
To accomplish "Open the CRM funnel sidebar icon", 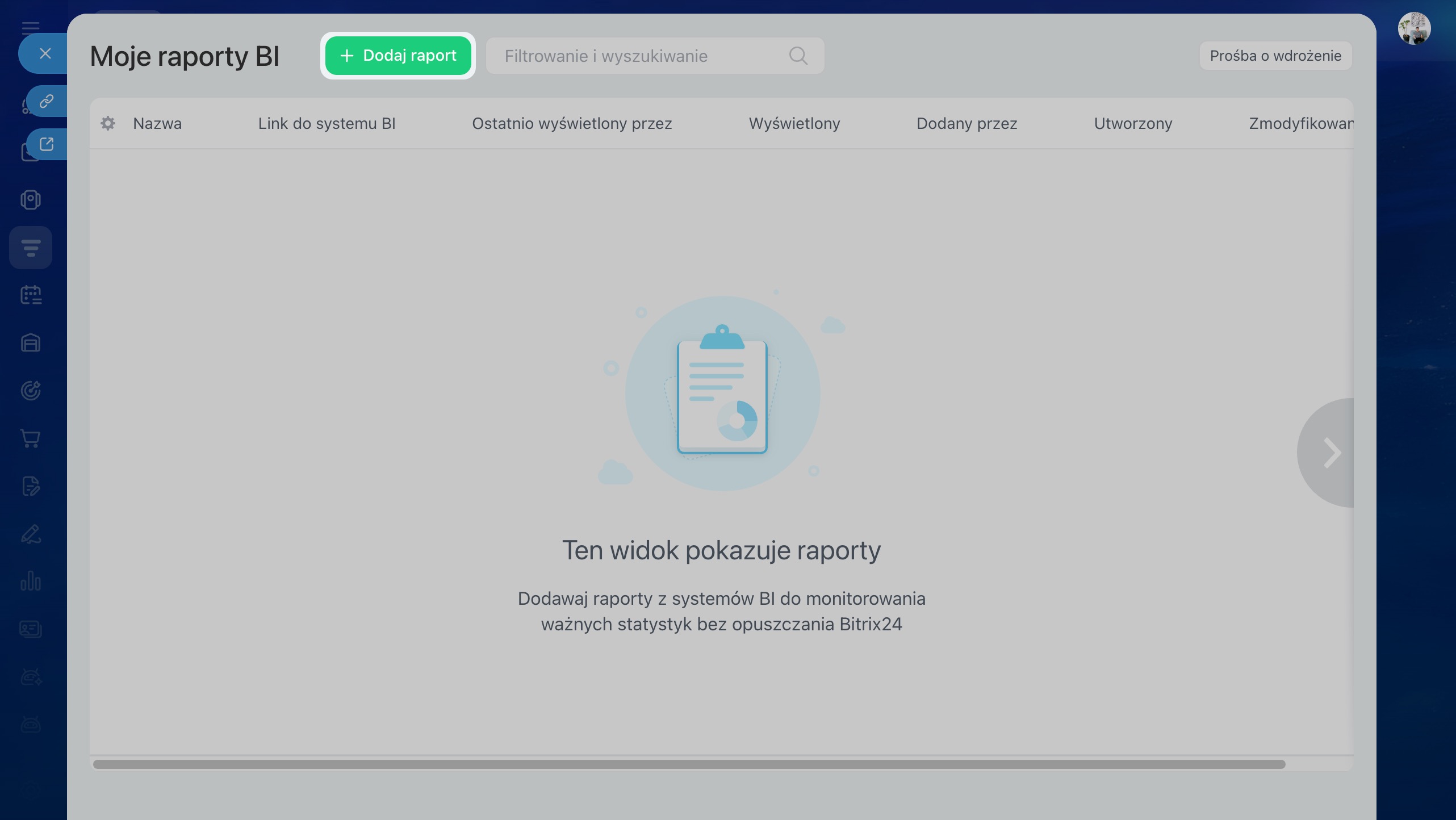I will pos(31,248).
